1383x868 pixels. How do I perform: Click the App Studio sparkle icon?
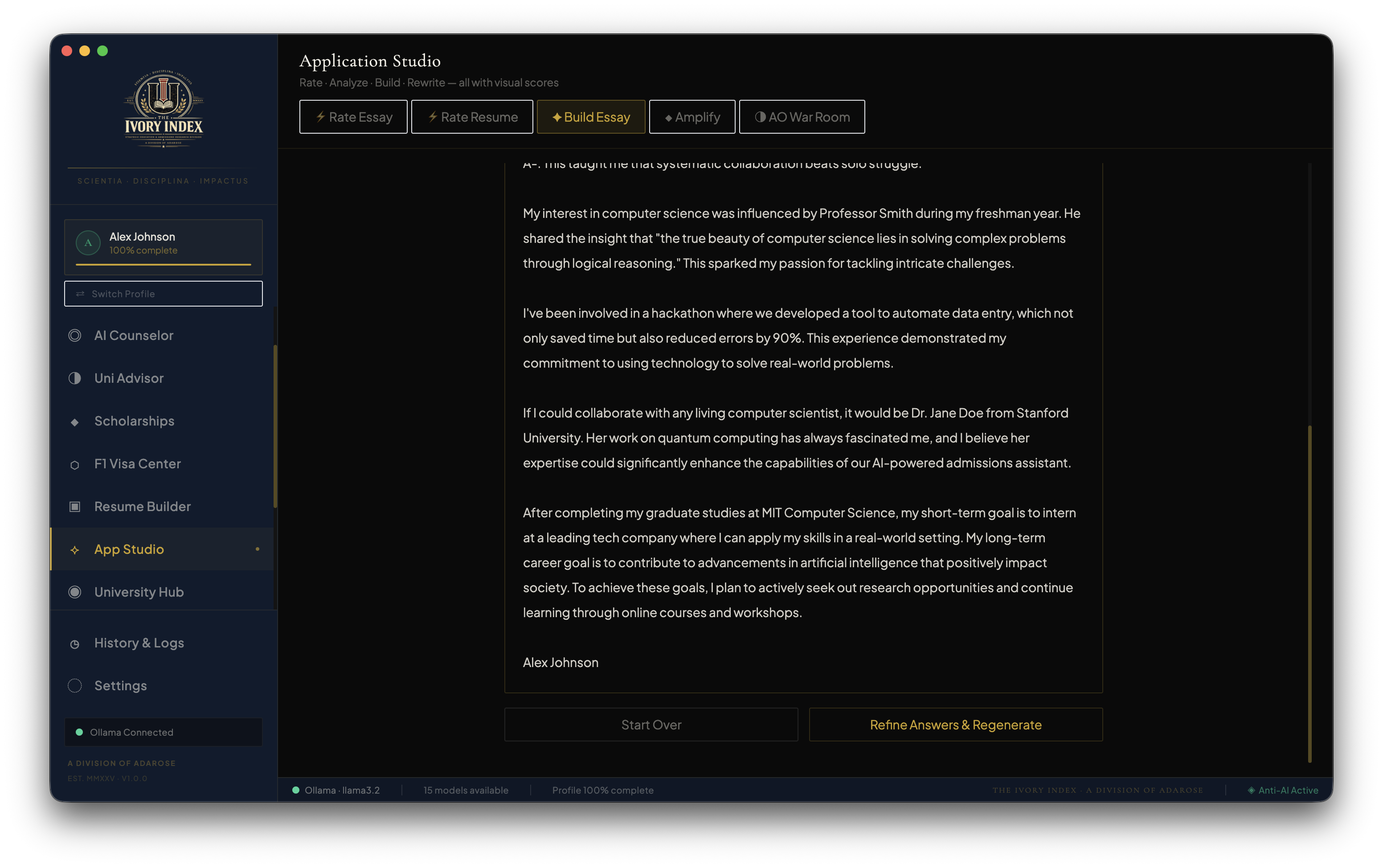(x=74, y=550)
